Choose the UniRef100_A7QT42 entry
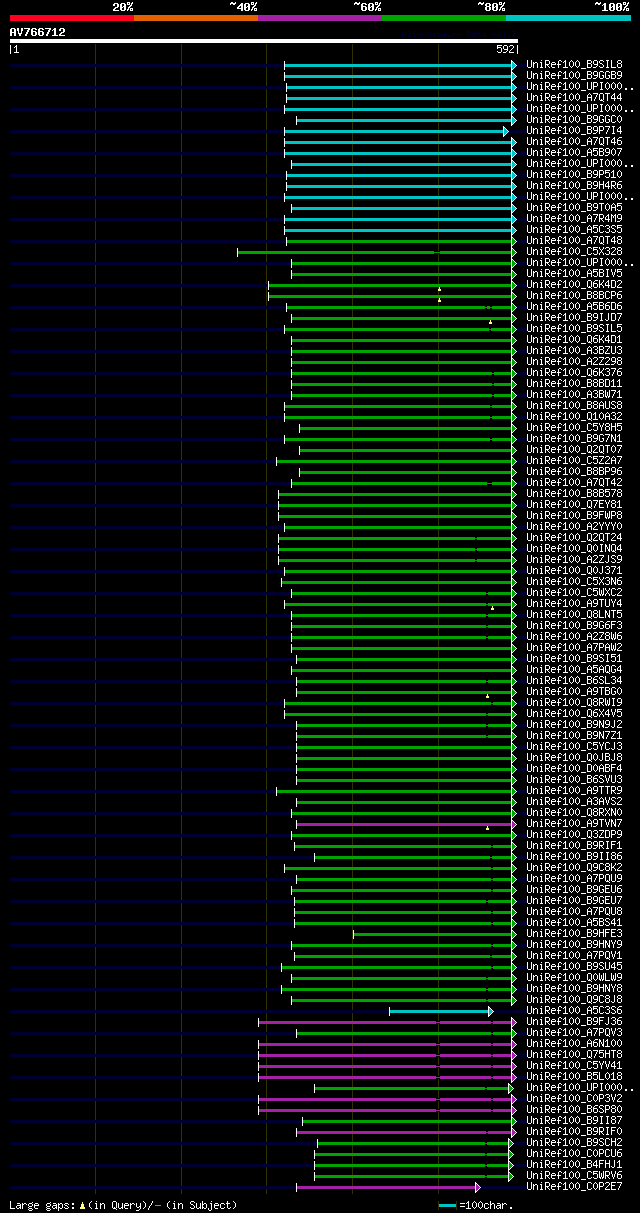 tap(574, 483)
